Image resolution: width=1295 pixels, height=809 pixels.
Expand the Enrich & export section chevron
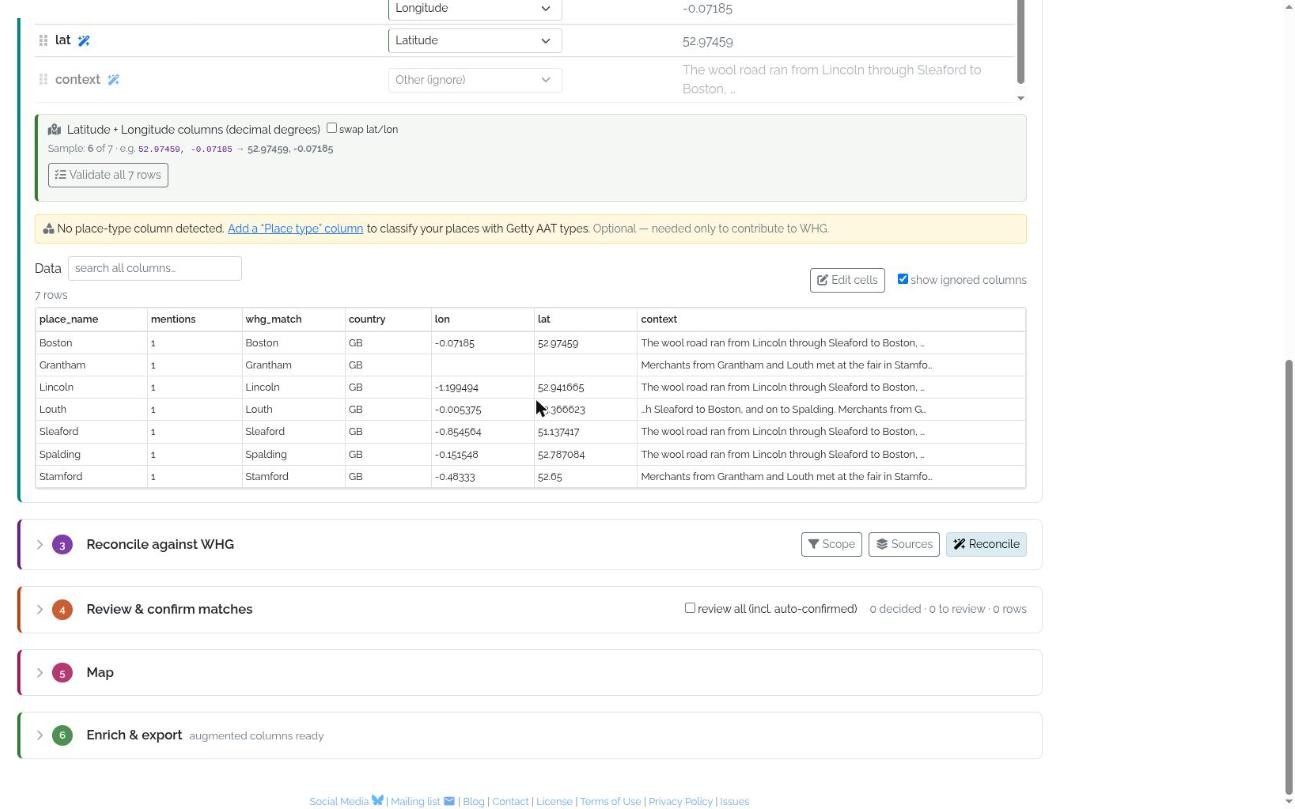40,736
